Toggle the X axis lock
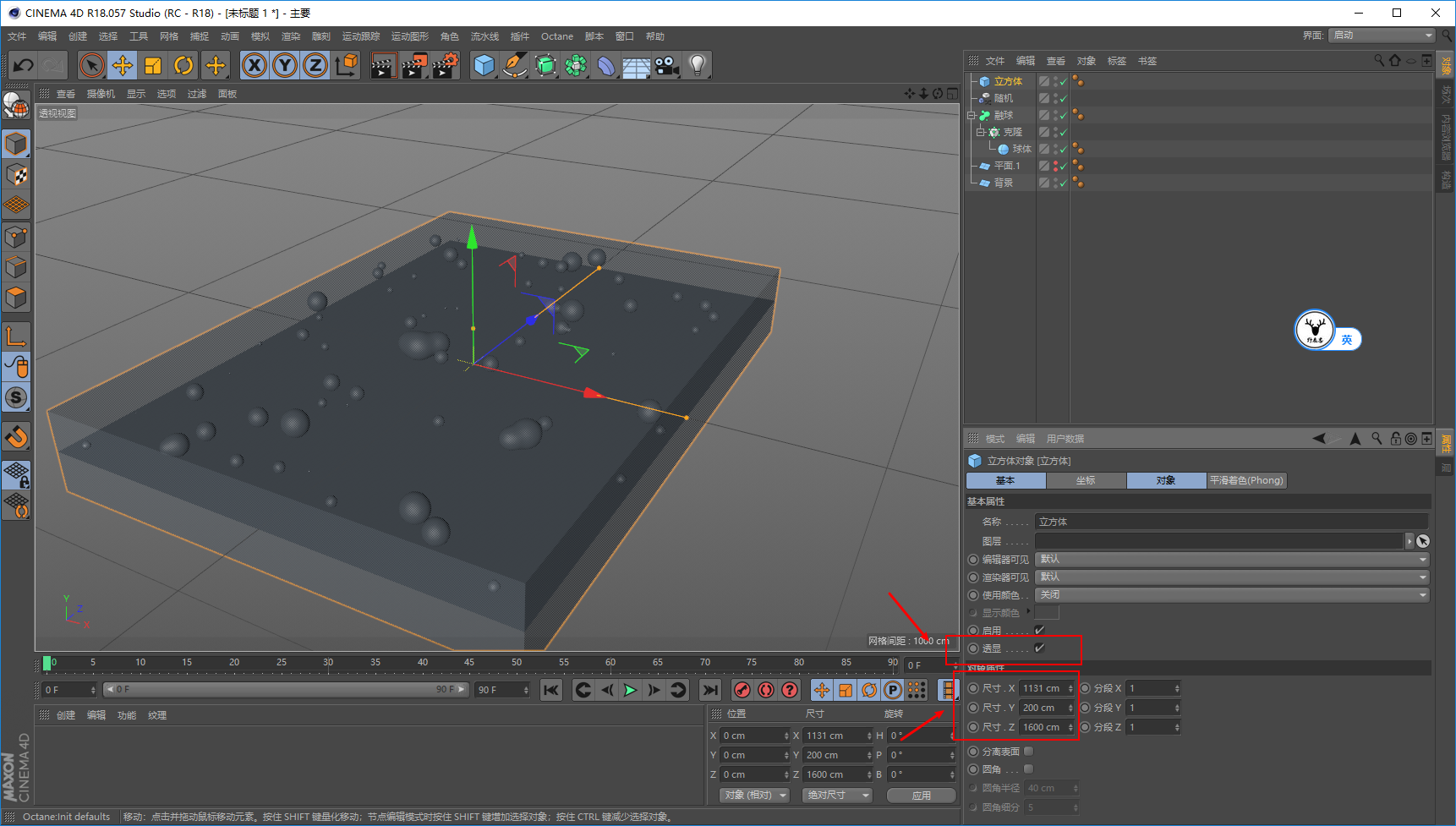This screenshot has height=826, width=1456. (x=255, y=65)
